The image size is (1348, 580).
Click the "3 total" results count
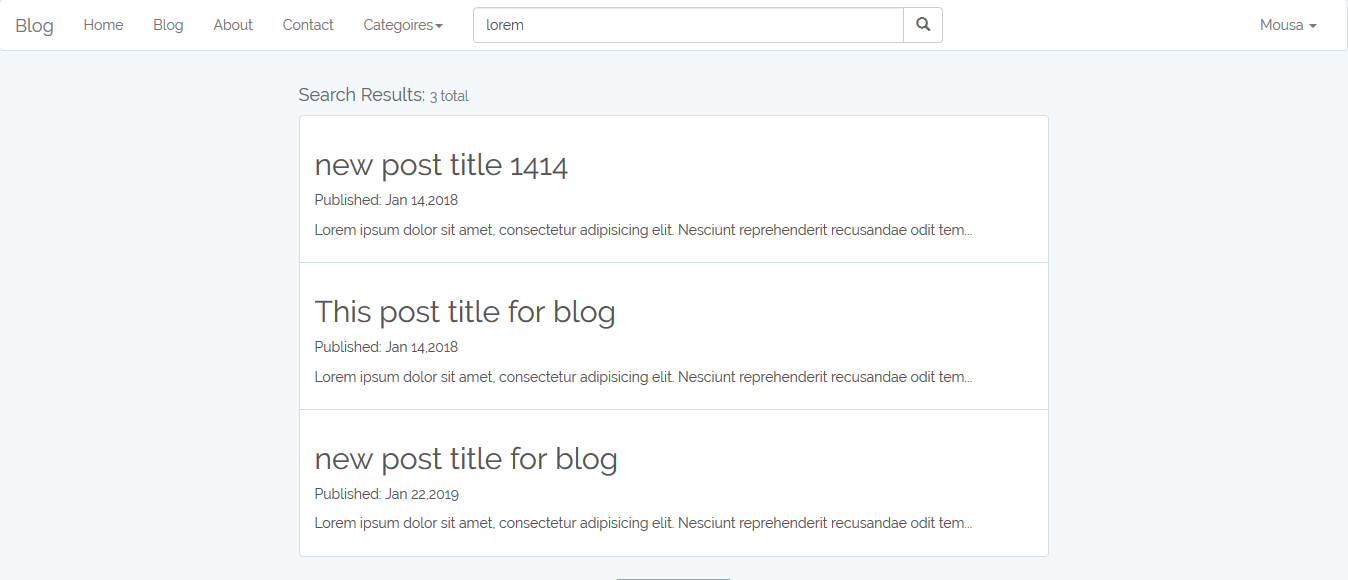tap(449, 96)
